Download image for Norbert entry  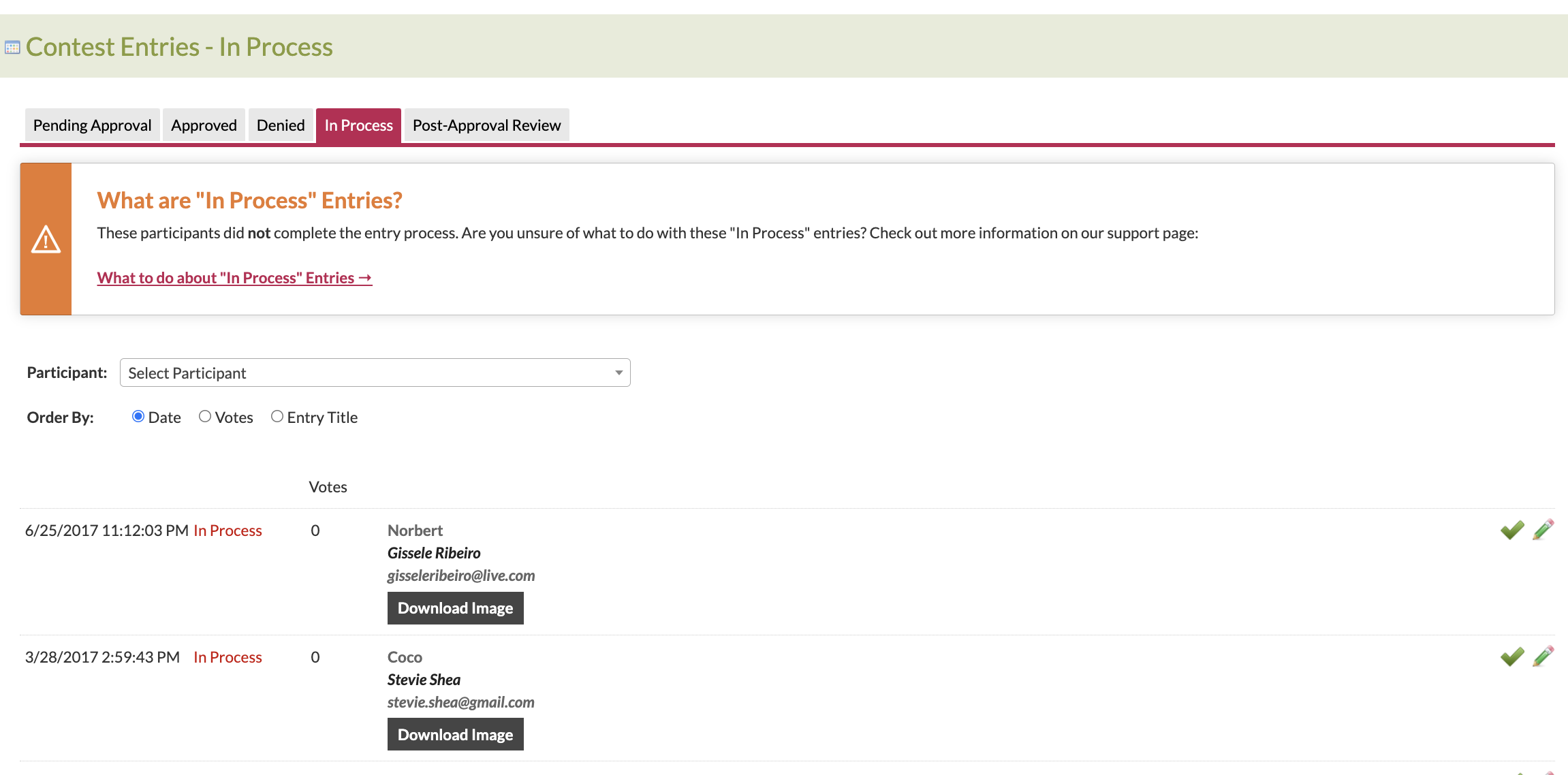point(455,608)
